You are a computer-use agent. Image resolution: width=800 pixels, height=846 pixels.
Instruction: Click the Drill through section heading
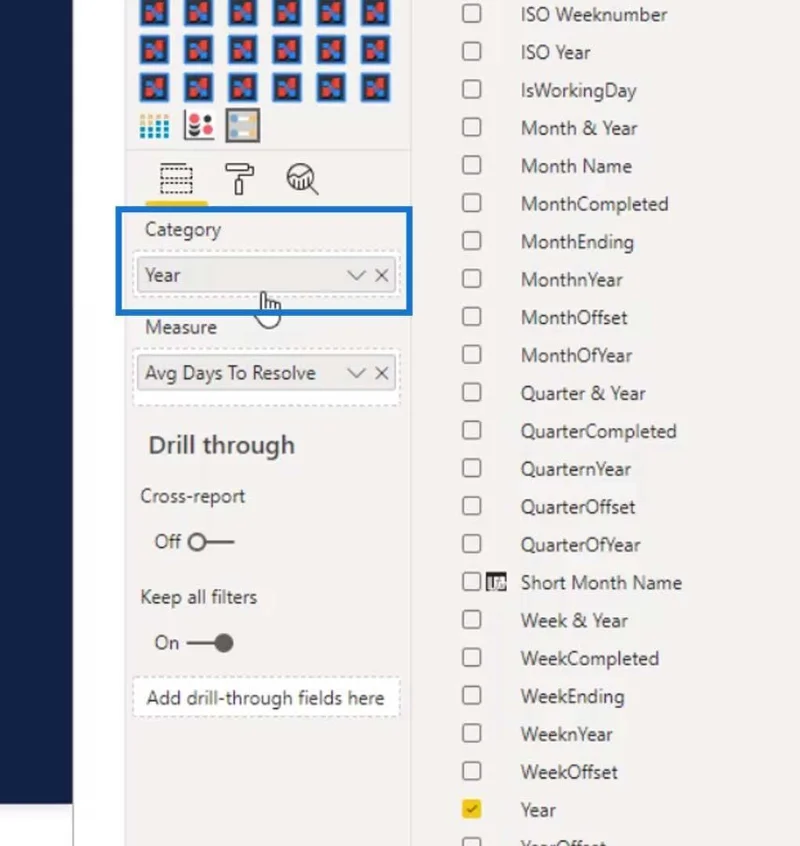pyautogui.click(x=222, y=446)
